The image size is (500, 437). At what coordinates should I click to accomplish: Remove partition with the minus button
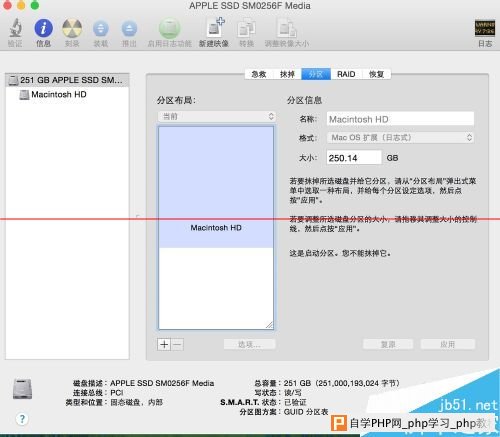pyautogui.click(x=177, y=344)
